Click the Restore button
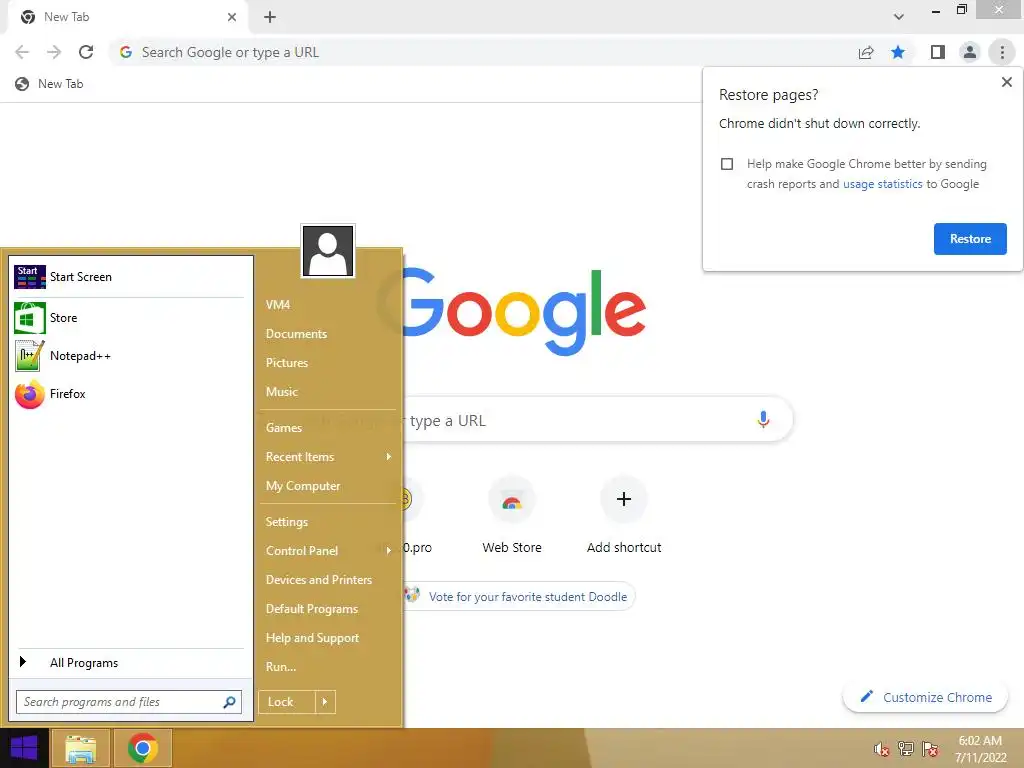The width and height of the screenshot is (1024, 768). click(x=970, y=239)
